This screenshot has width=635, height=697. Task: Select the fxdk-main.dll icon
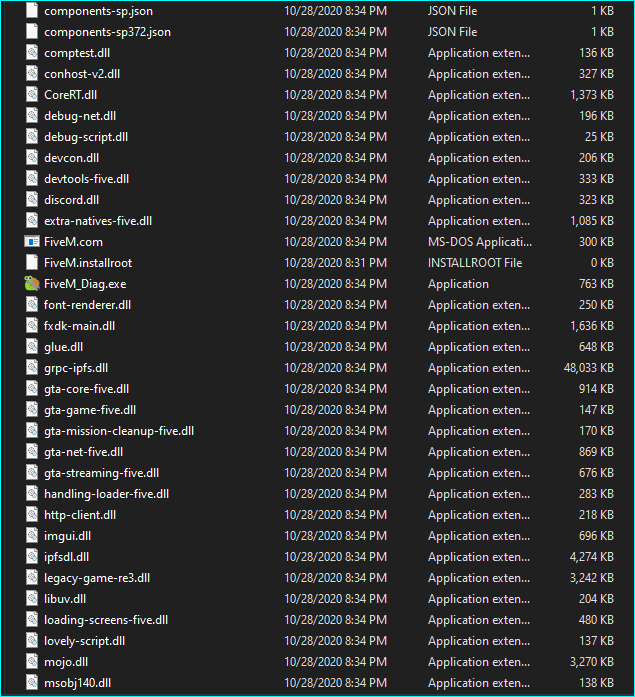(32, 325)
